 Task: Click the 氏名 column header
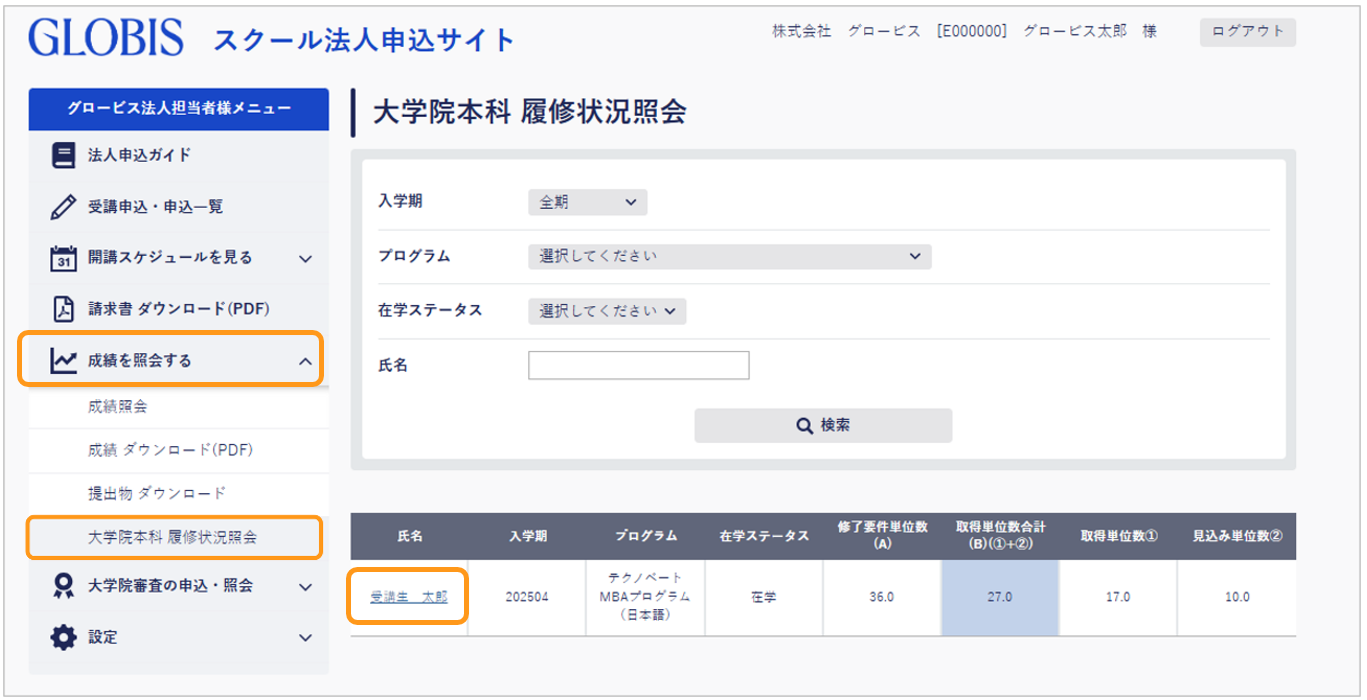click(410, 537)
